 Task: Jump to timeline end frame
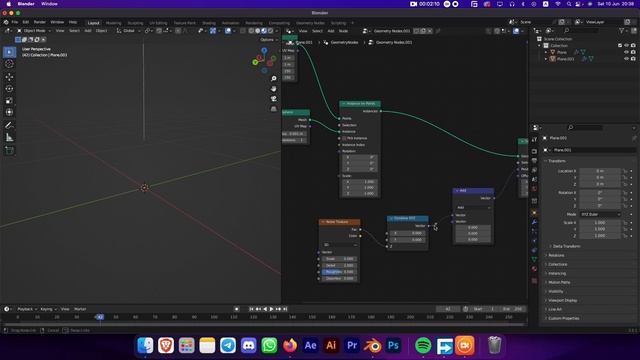[285, 309]
